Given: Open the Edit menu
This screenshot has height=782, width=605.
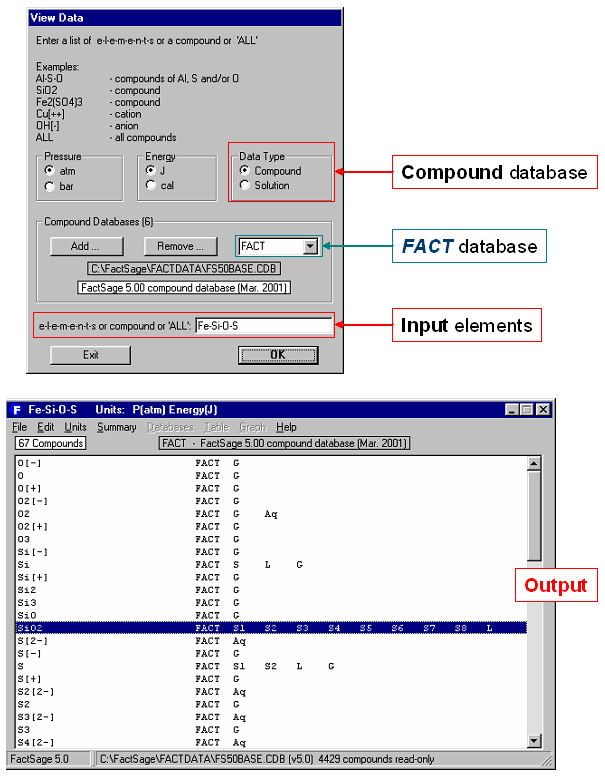Looking at the screenshot, I should pos(46,427).
